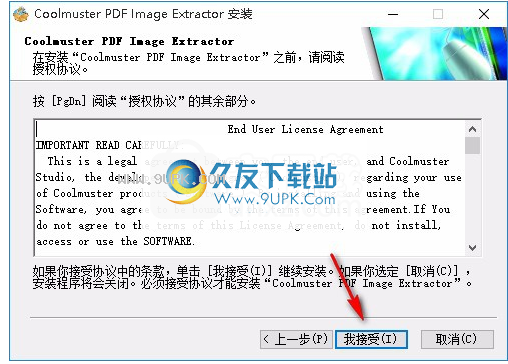The image size is (508, 364).
Task: Click the installer icon in title bar
Action: click(21, 14)
